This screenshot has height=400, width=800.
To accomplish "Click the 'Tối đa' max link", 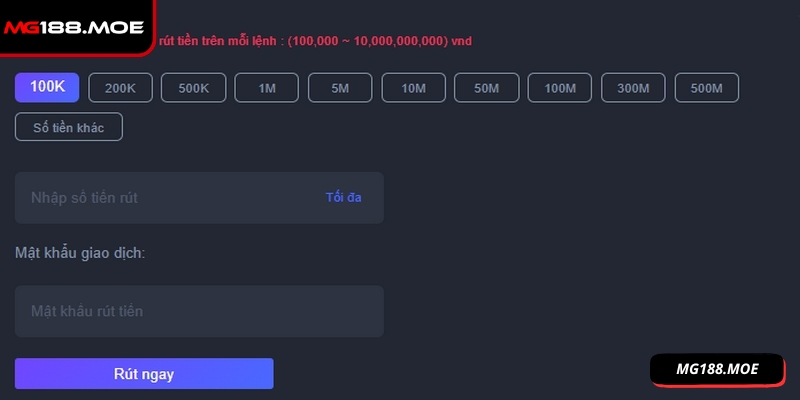I will coord(343,198).
